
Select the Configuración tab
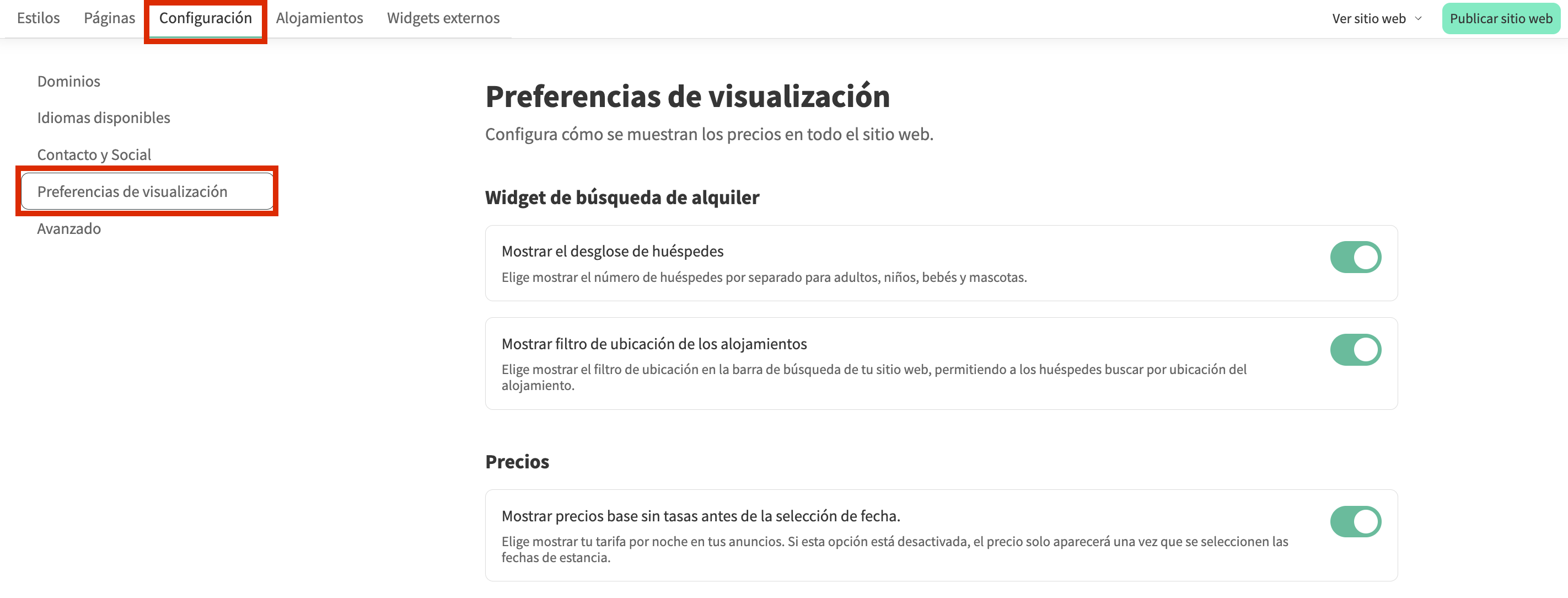[205, 18]
